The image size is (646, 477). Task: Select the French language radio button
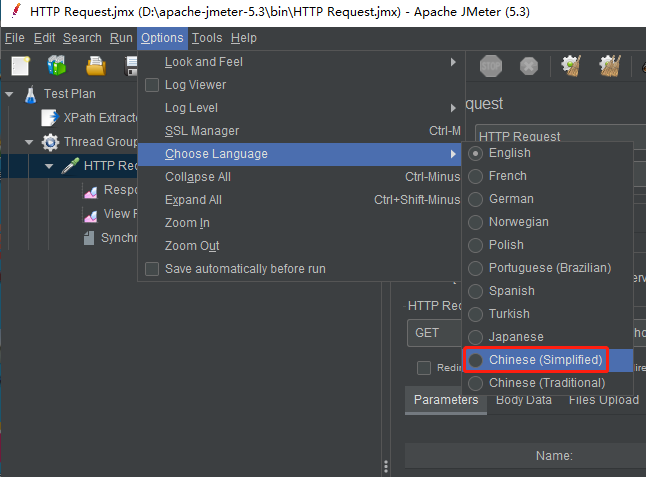tap(475, 177)
